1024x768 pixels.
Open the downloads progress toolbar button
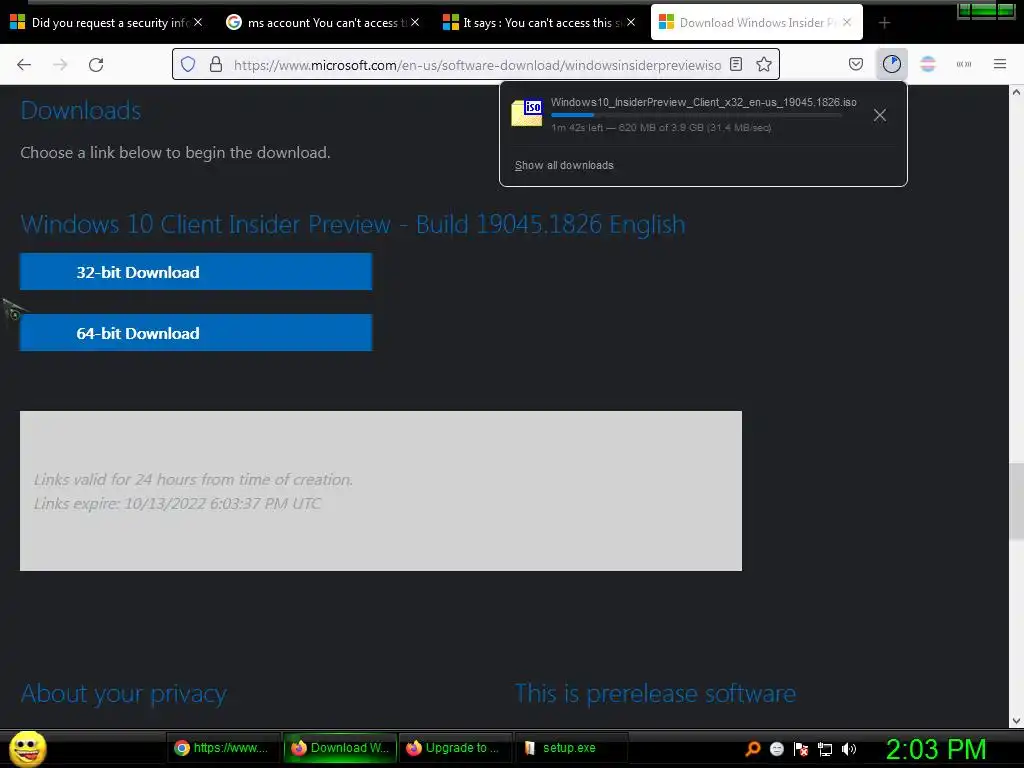coord(891,64)
